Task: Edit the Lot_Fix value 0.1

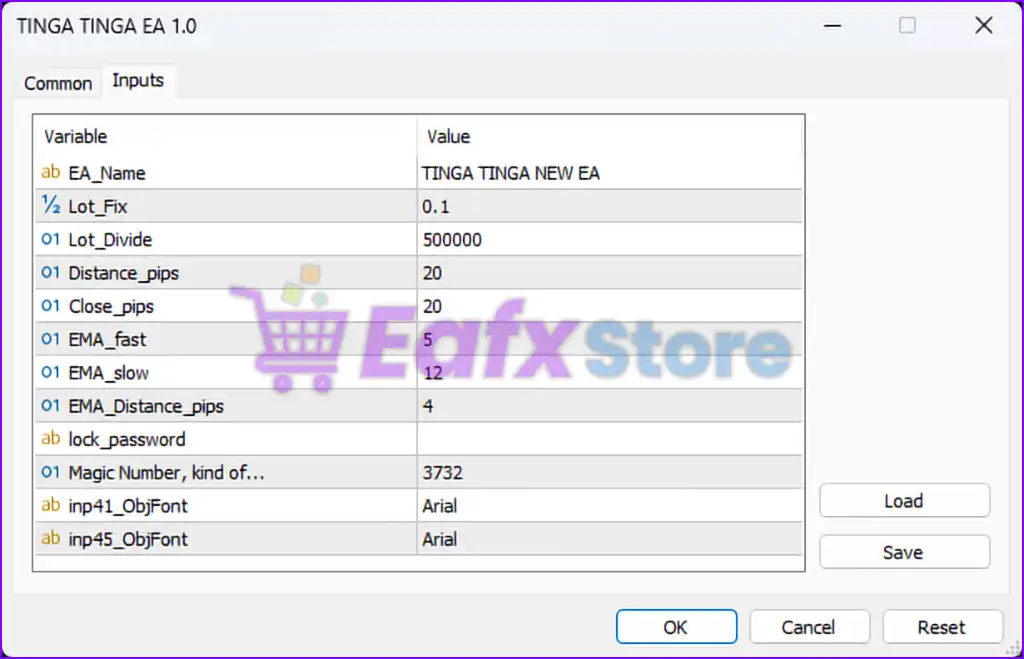Action: coord(610,206)
